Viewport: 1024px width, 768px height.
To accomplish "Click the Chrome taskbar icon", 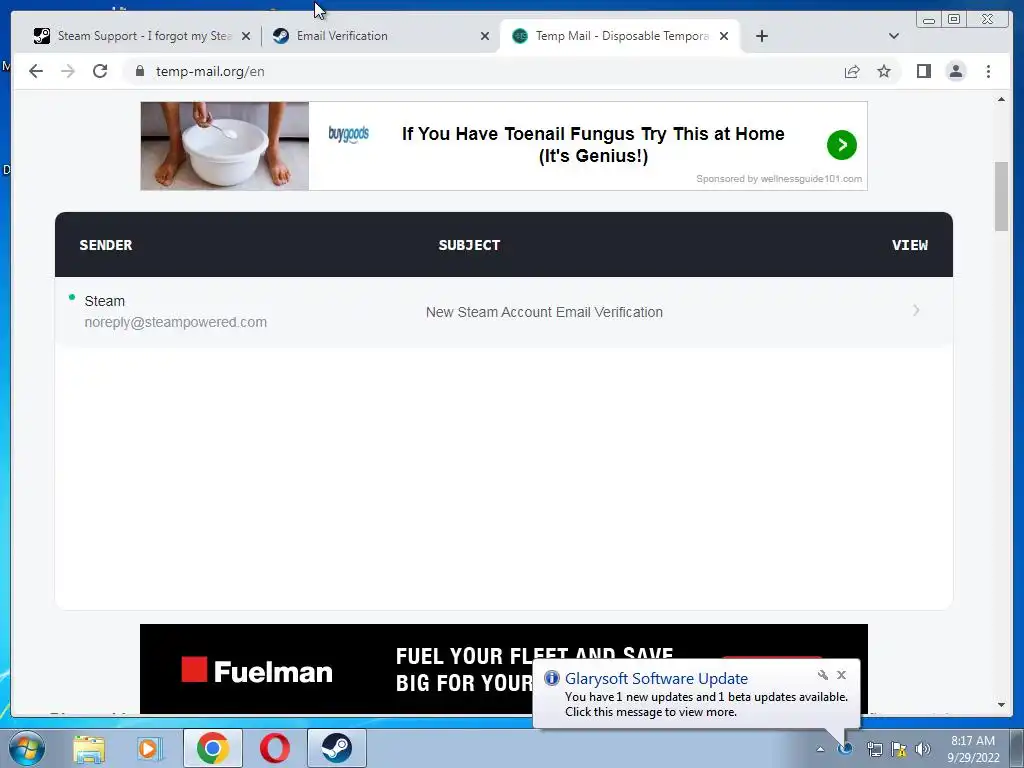I will click(212, 748).
